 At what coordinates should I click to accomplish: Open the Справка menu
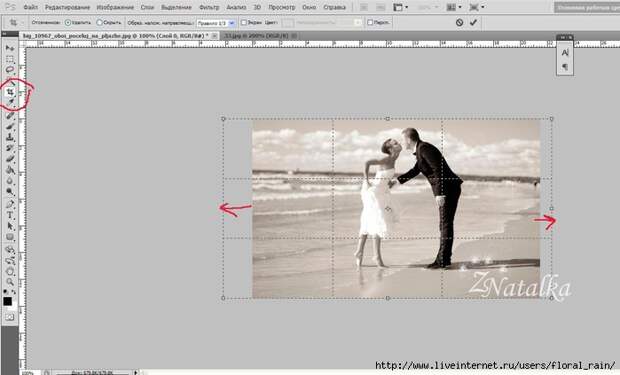tap(334, 7)
